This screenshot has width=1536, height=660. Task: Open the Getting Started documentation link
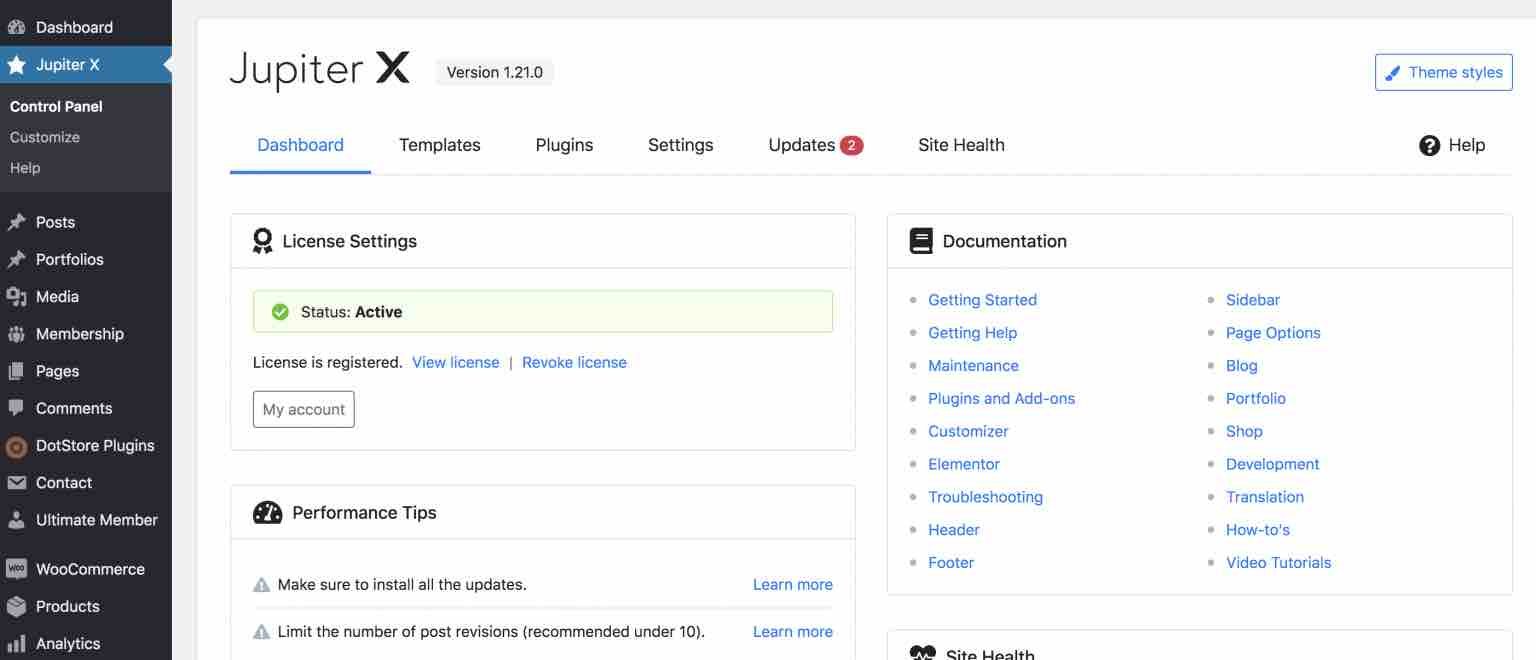[x=982, y=300]
